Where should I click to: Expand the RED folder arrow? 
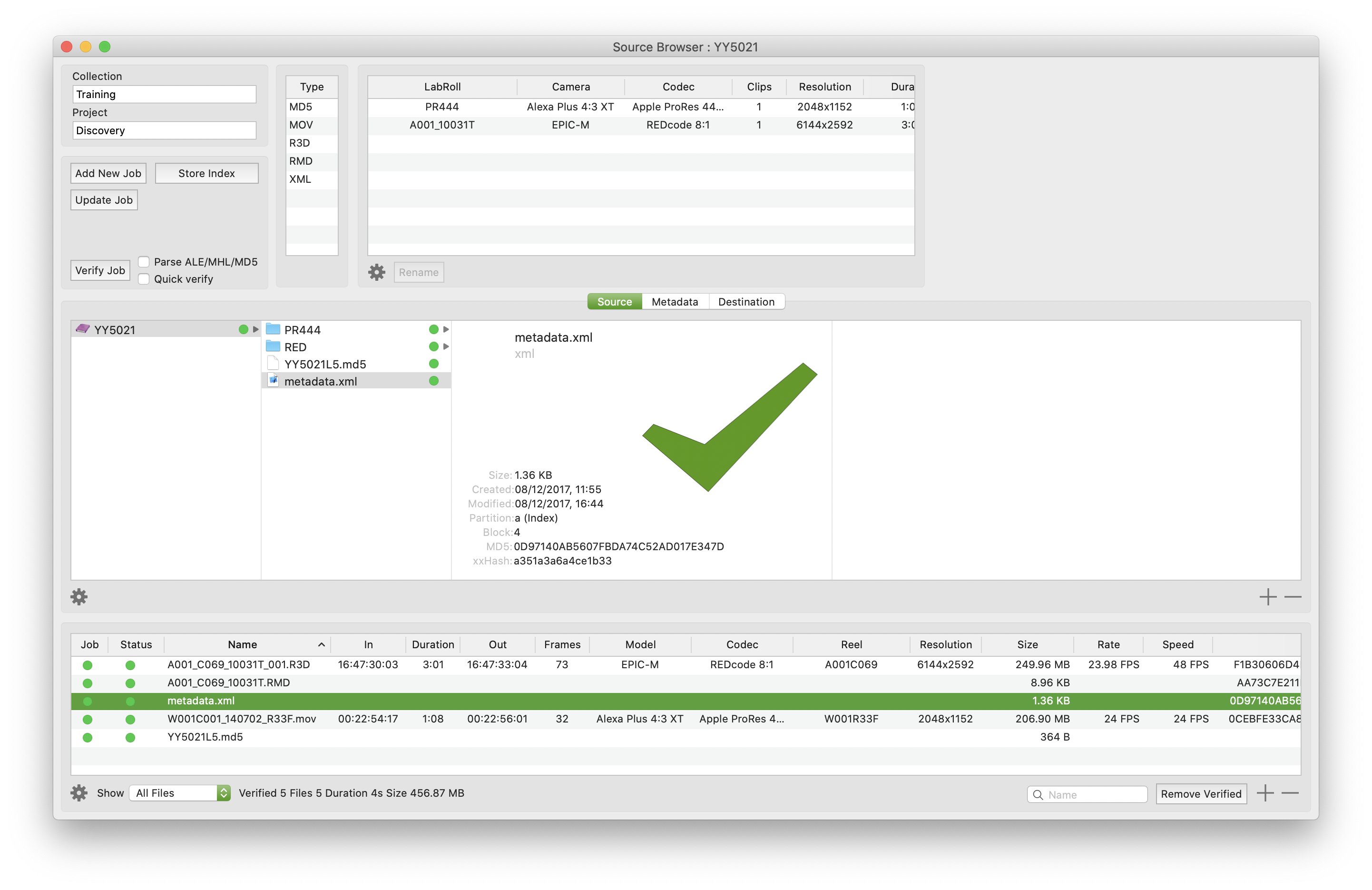[x=446, y=346]
